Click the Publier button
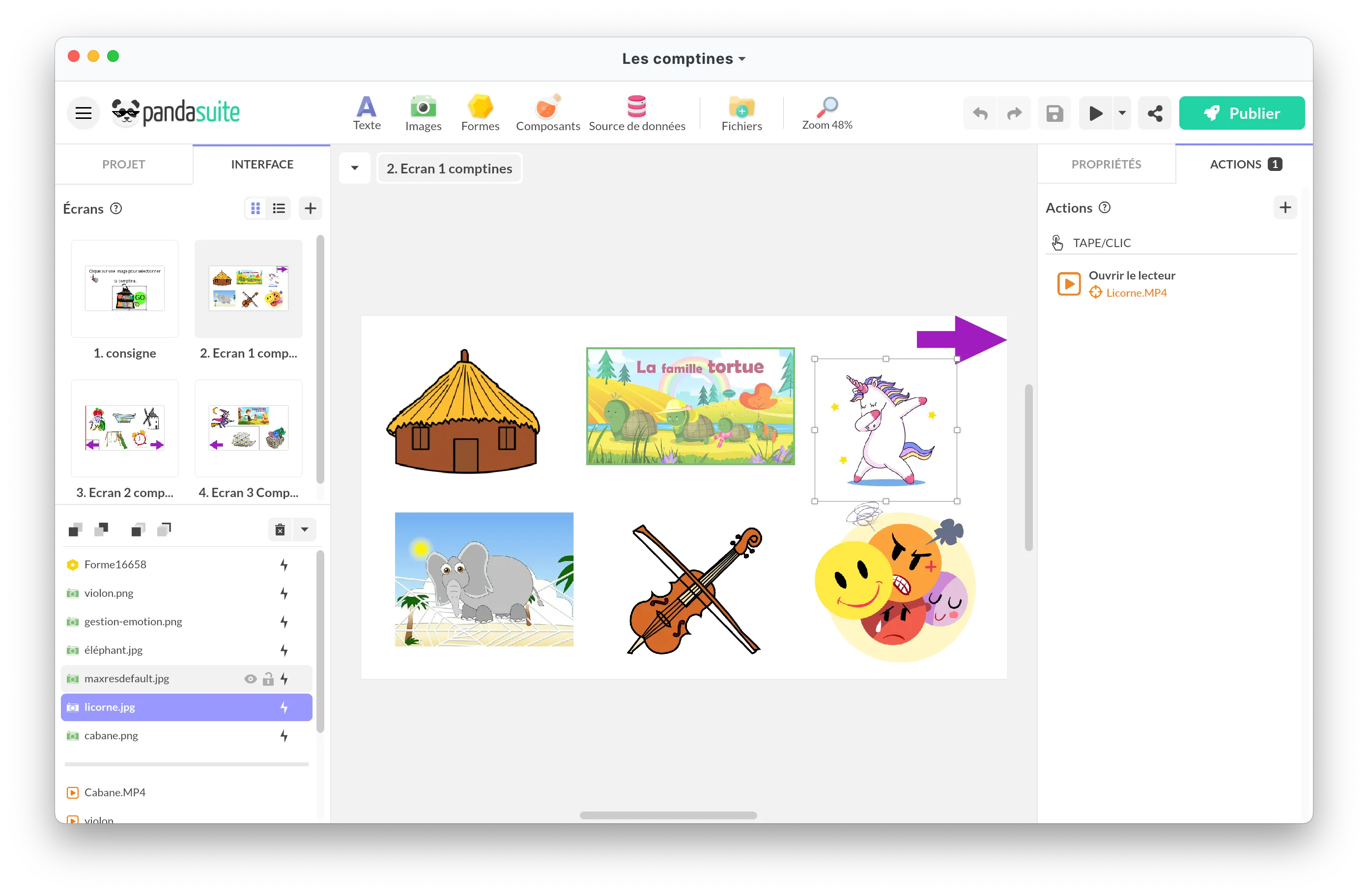Viewport: 1368px width, 896px height. (x=1242, y=112)
